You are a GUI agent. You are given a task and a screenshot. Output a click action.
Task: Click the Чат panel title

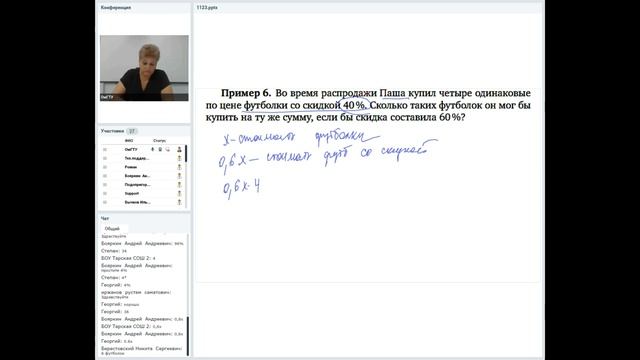tap(105, 218)
